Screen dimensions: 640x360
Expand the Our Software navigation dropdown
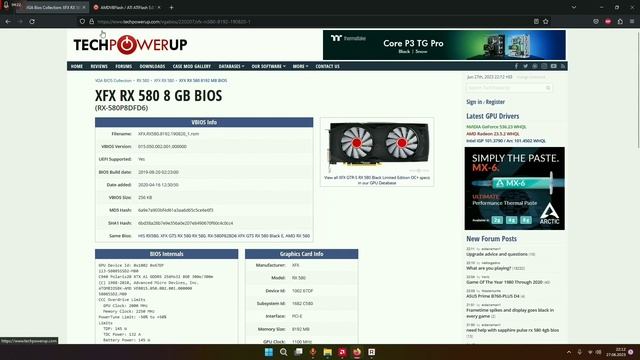[x=268, y=66]
